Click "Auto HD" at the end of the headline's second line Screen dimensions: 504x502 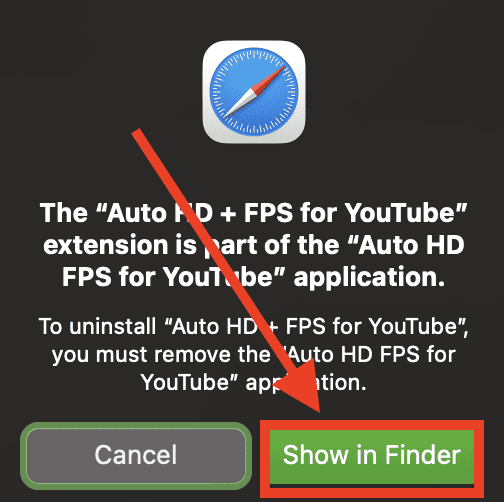tap(411, 245)
